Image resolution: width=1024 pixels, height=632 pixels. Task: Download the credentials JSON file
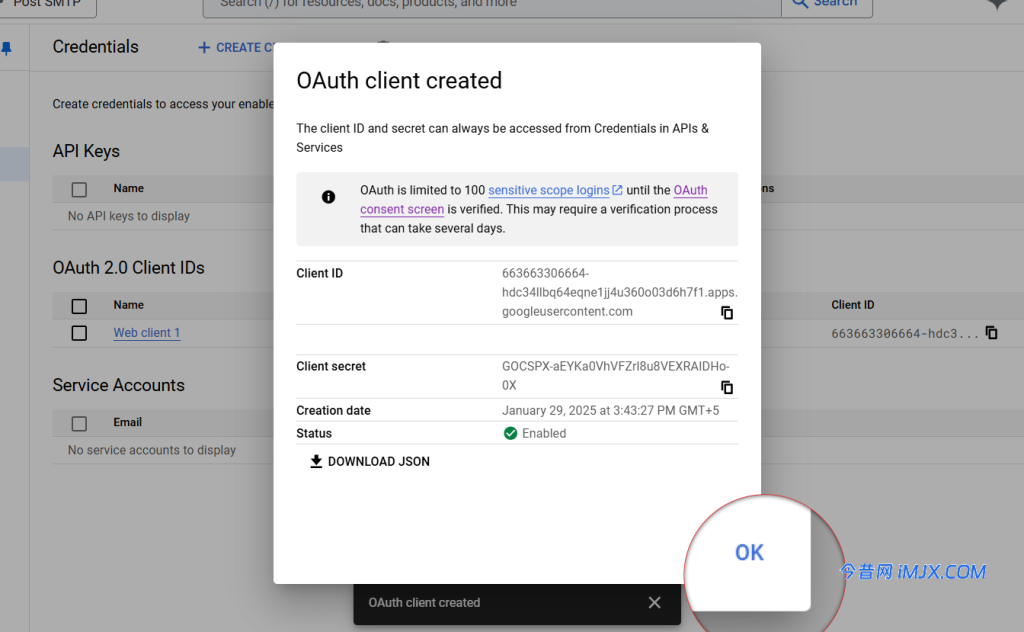370,462
